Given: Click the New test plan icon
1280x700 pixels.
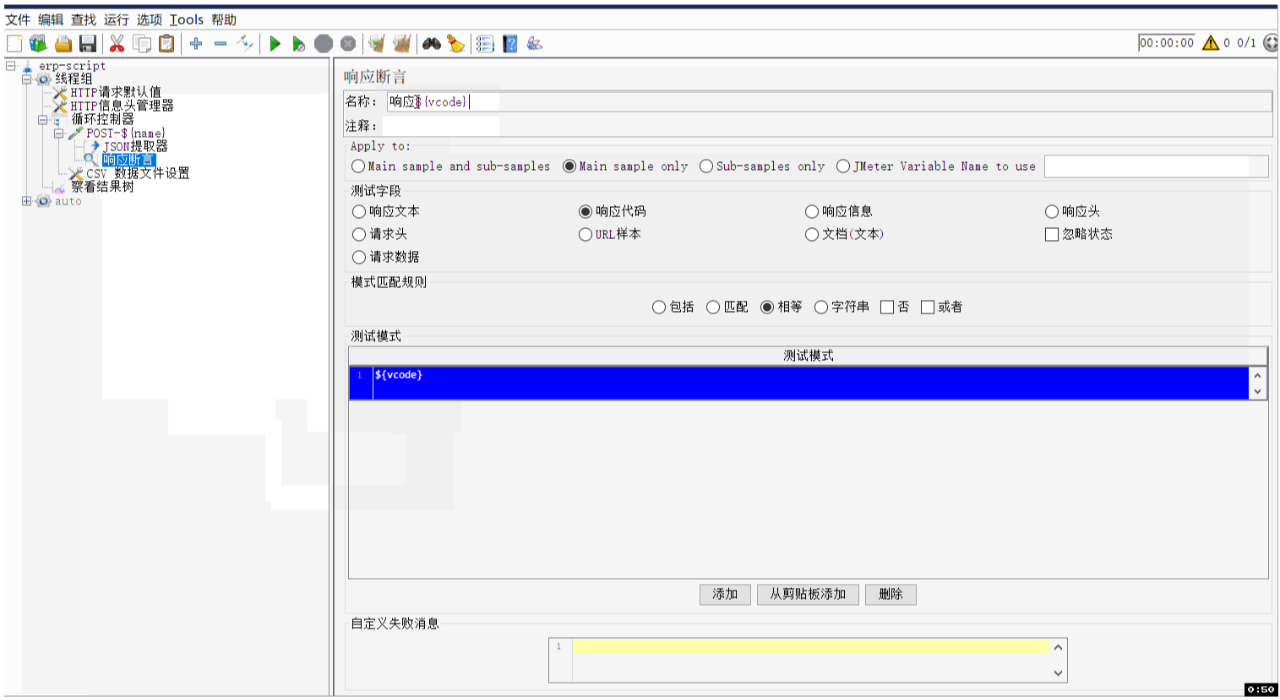Looking at the screenshot, I should [x=14, y=43].
